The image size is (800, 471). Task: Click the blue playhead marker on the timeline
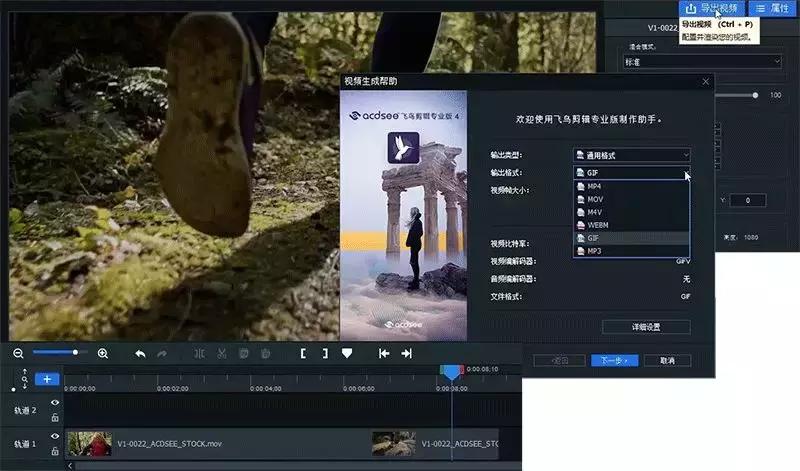[x=452, y=373]
